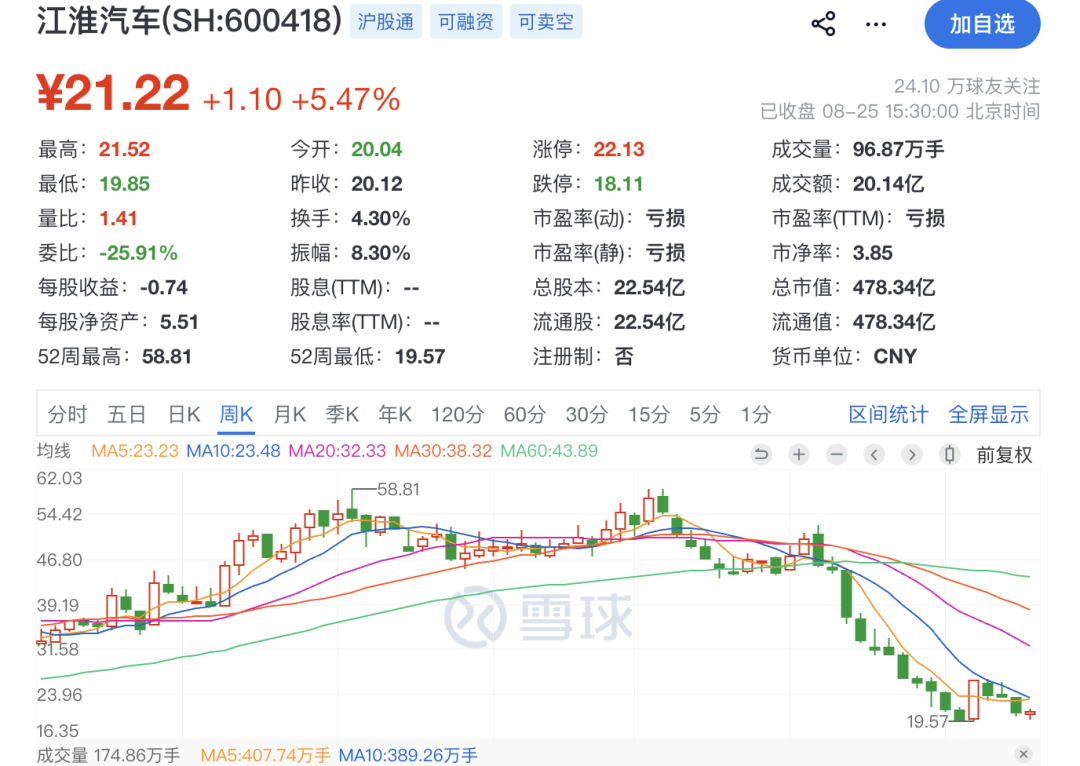Click the MA20:32.33 indicator

click(337, 451)
